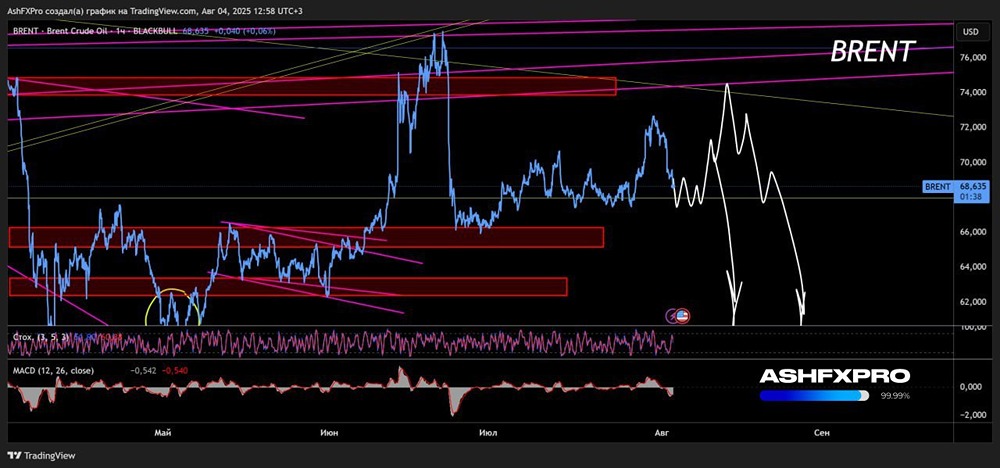
Task: Click the 76,000 price scale label
Action: click(x=971, y=57)
